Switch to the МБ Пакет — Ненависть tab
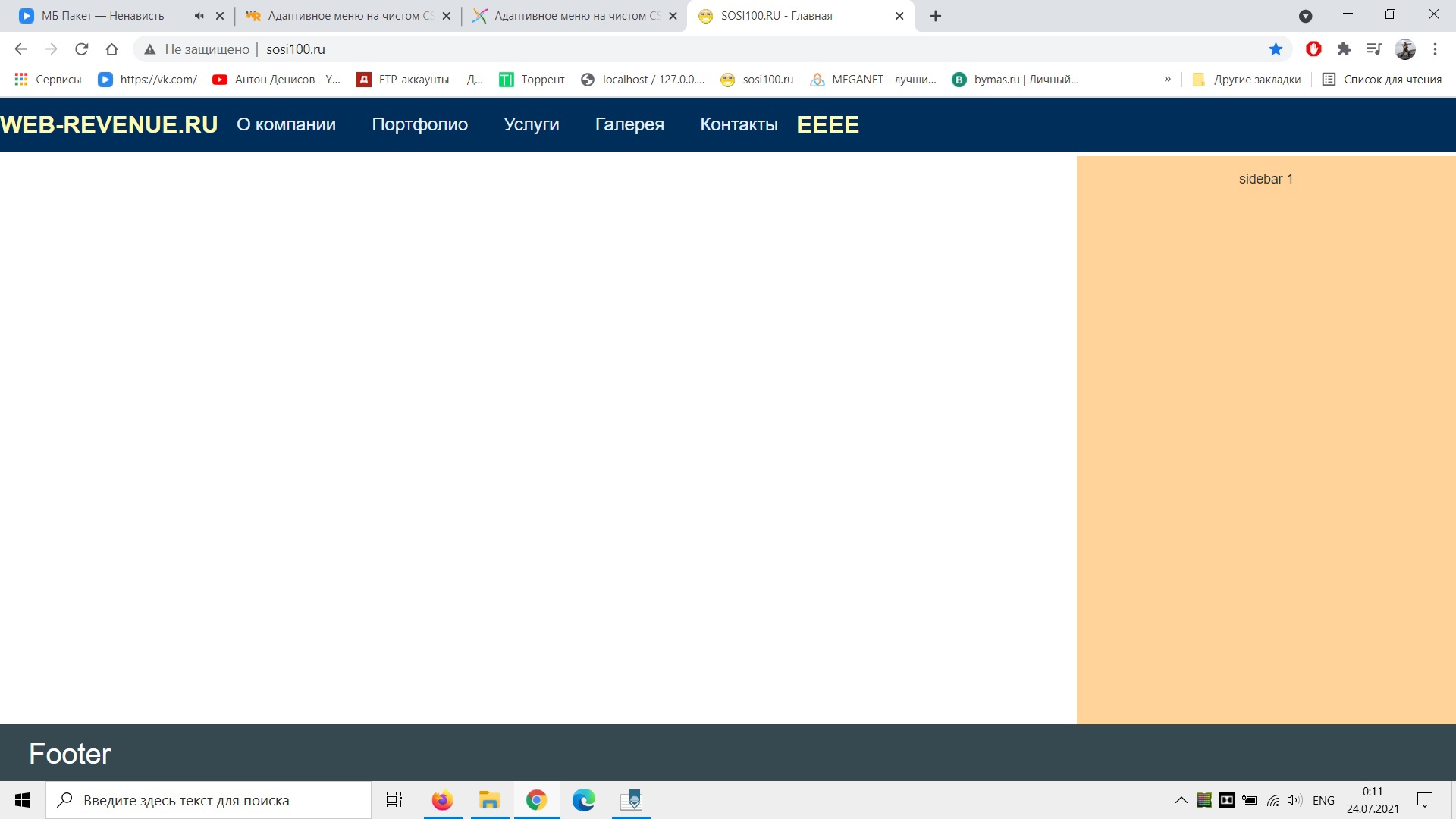This screenshot has height=819, width=1456. click(102, 16)
